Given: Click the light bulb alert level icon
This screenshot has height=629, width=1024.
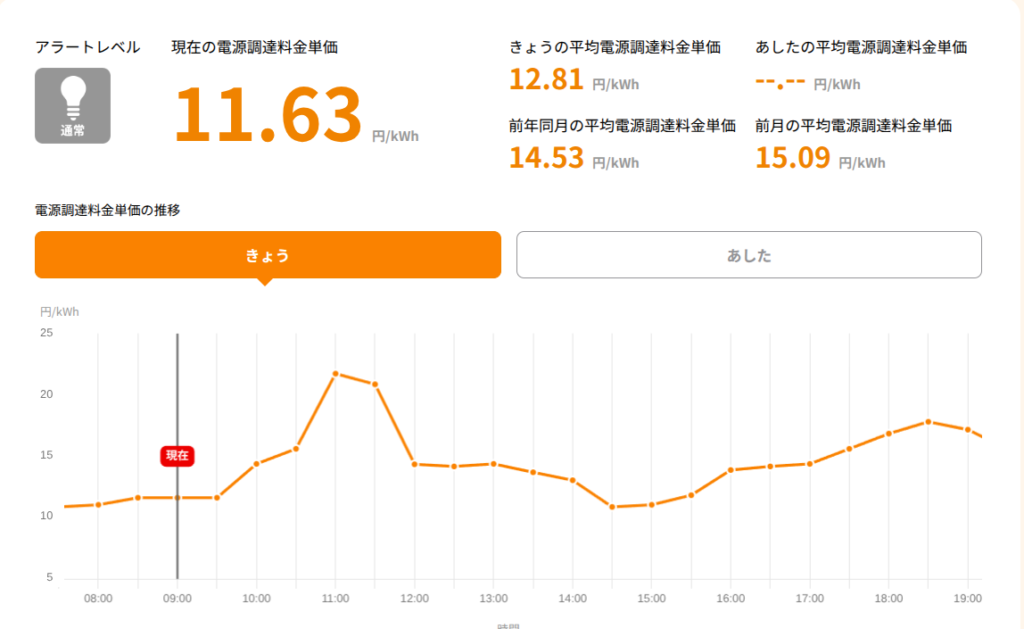Looking at the screenshot, I should tap(72, 106).
